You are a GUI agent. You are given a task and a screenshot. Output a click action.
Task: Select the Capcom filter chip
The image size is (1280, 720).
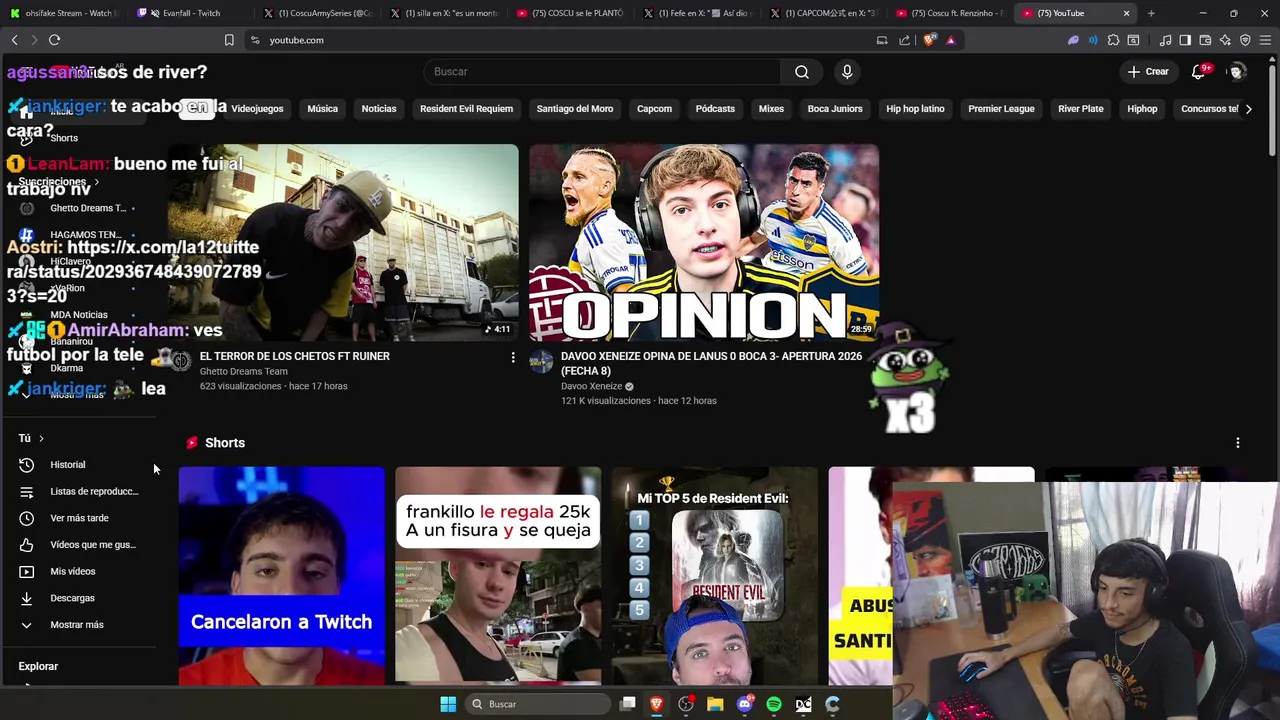[x=654, y=109]
